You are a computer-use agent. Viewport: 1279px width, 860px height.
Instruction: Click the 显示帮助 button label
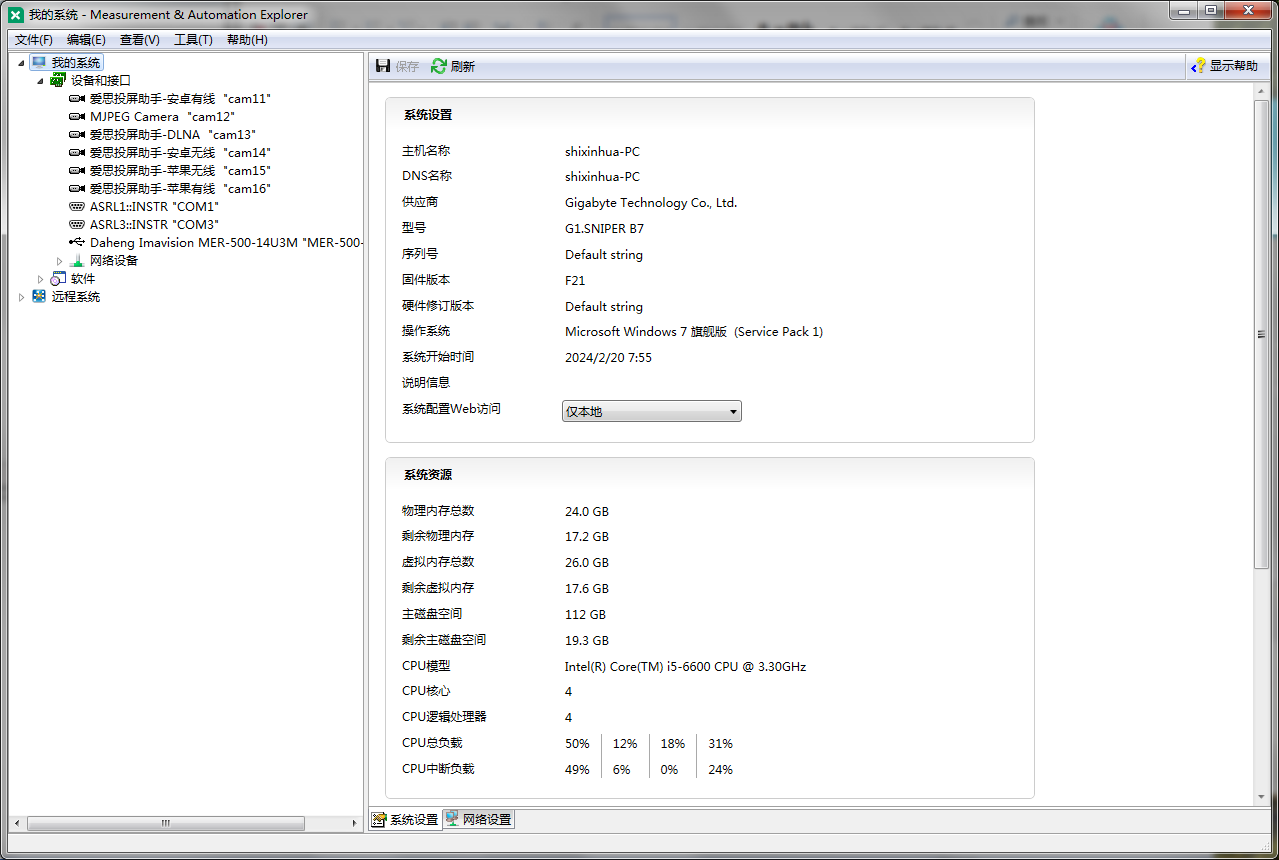(x=1234, y=66)
